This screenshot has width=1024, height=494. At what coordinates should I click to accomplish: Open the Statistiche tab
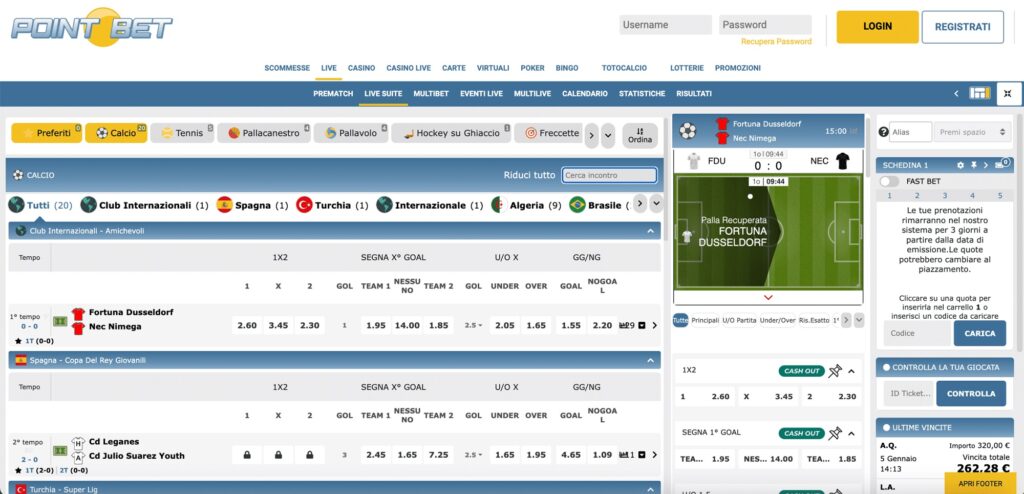click(x=642, y=93)
